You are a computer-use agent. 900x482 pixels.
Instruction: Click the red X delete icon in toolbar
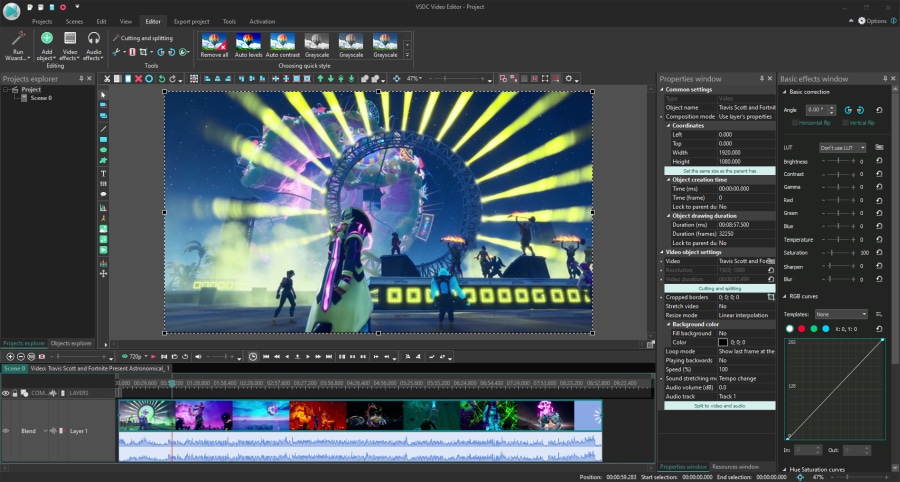coord(138,79)
